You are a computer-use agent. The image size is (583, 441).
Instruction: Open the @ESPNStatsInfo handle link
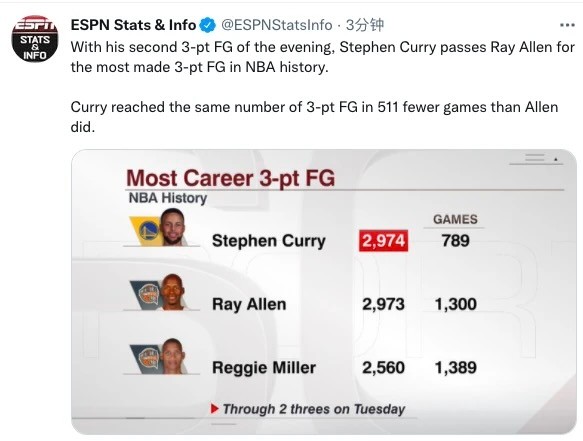[277, 25]
